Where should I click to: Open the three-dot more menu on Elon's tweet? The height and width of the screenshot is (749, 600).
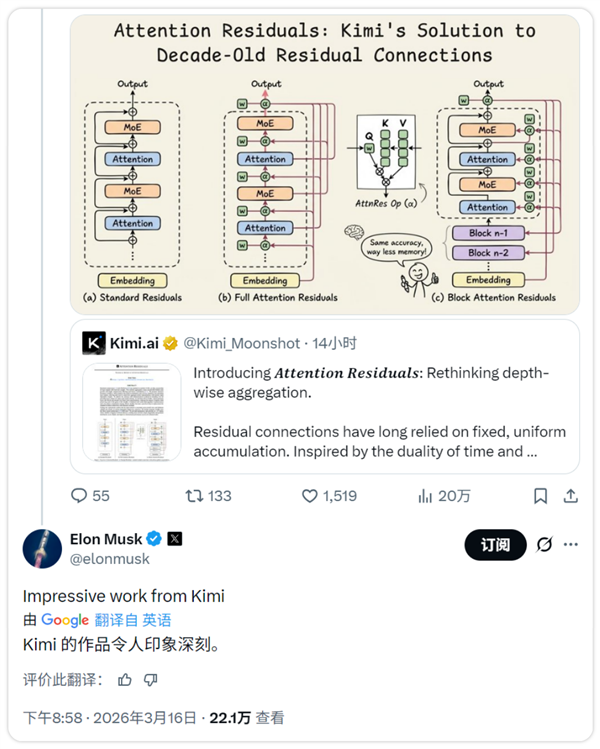tap(571, 544)
